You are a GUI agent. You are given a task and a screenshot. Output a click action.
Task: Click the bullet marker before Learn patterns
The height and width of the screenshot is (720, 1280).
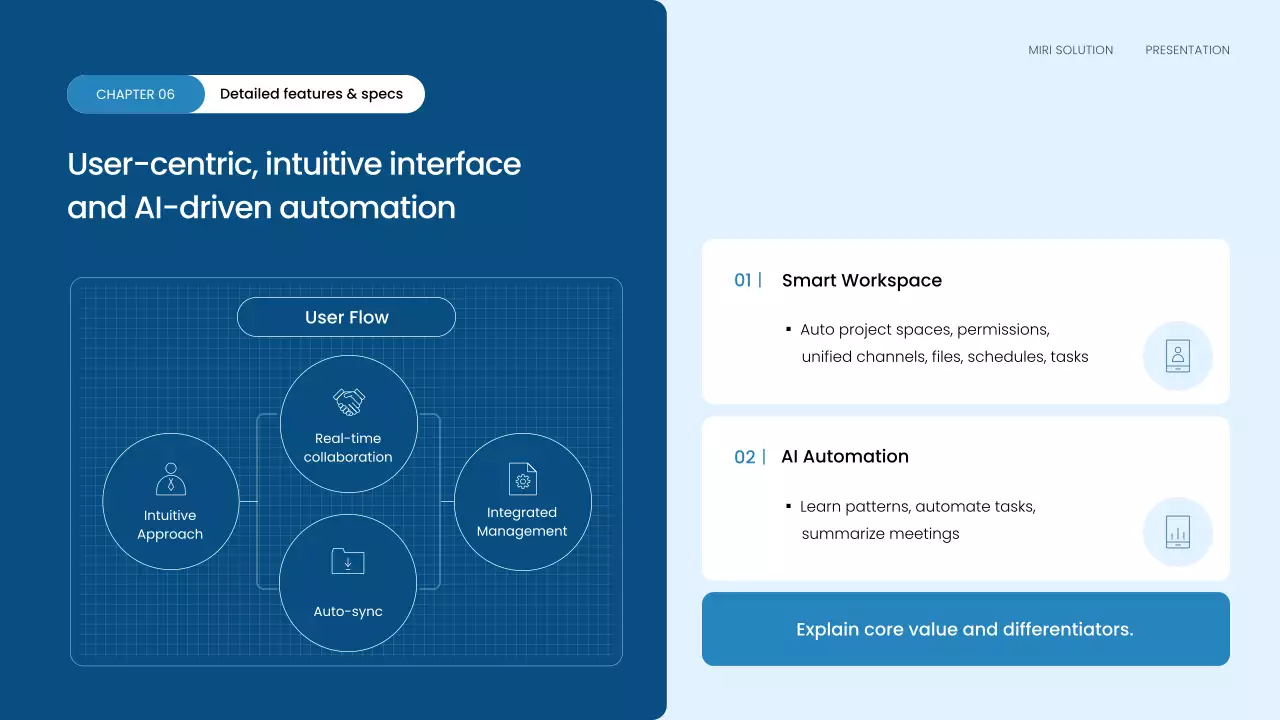click(x=788, y=506)
